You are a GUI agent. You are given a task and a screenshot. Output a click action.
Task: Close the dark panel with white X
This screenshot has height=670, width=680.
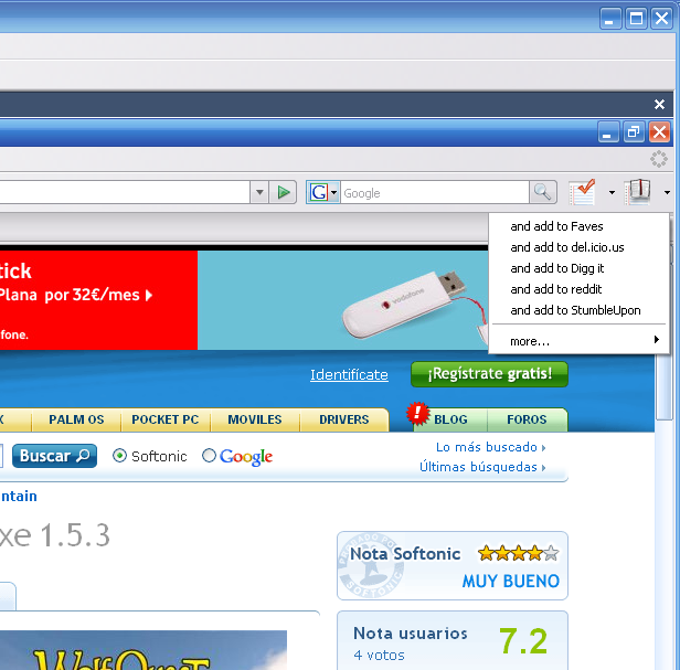point(659,104)
